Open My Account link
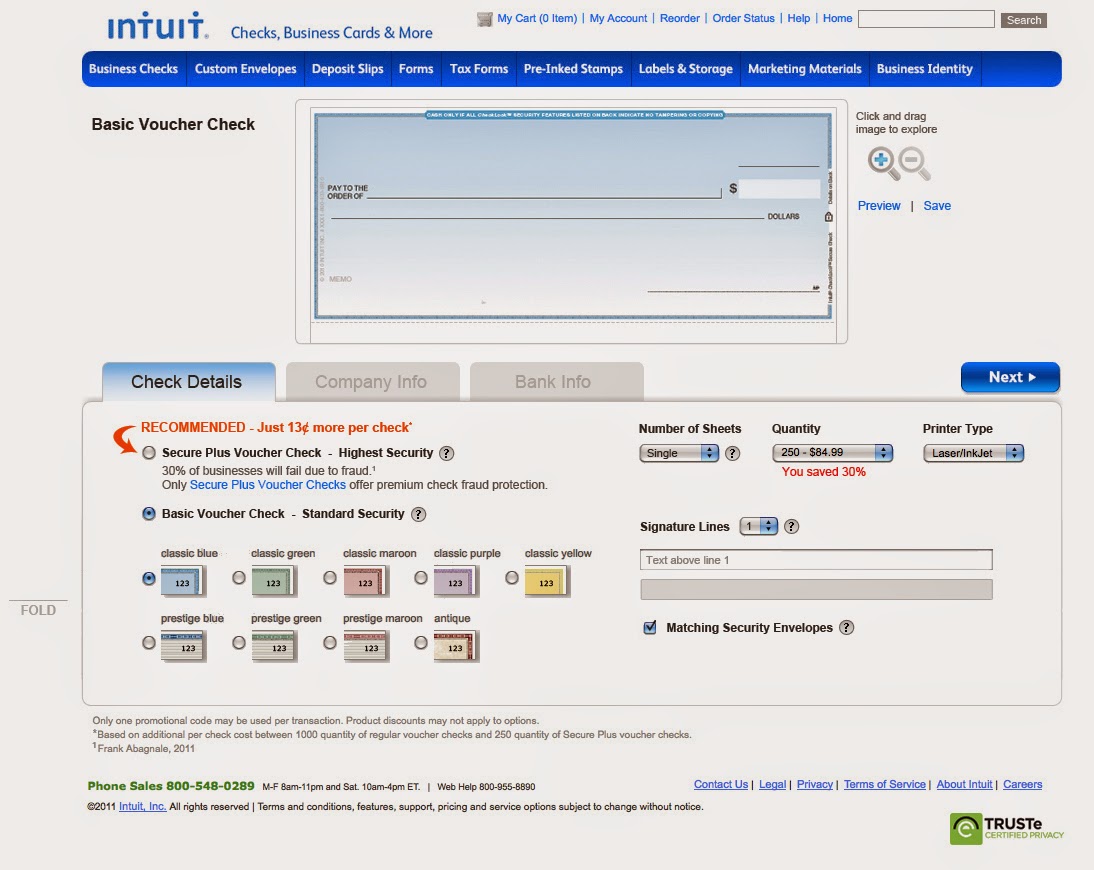 618,18
